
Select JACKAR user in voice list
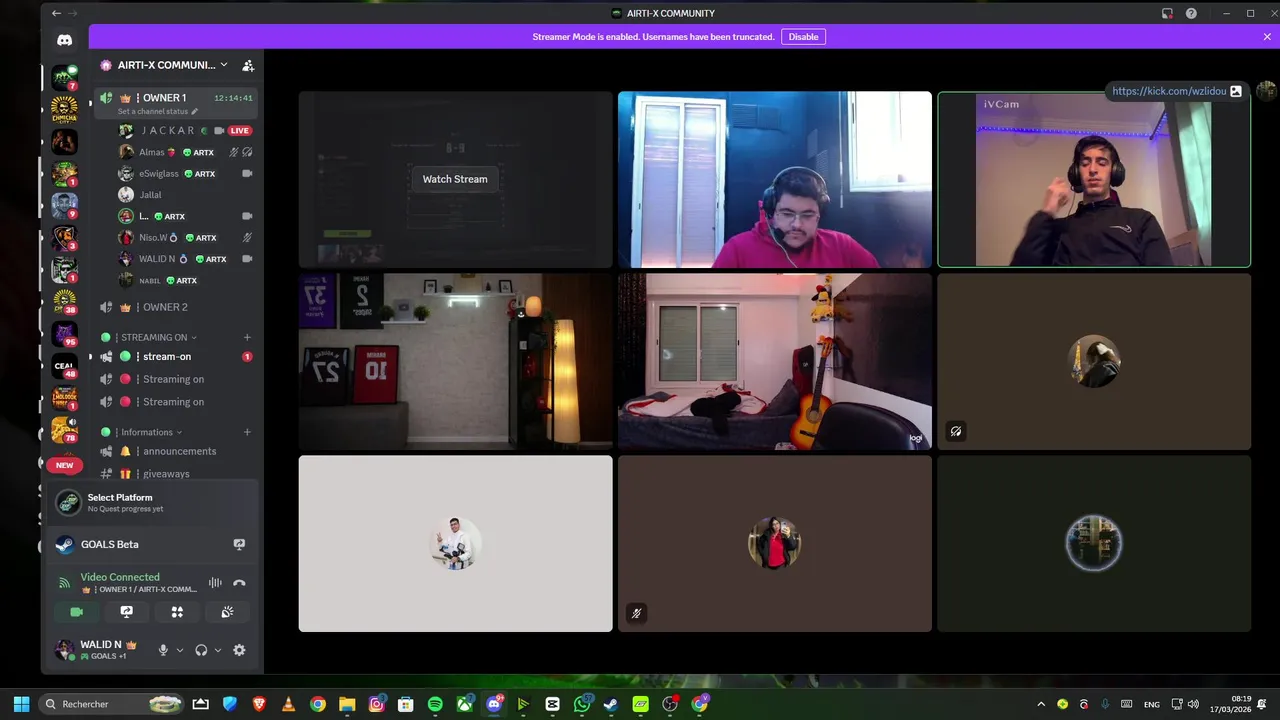pos(185,131)
